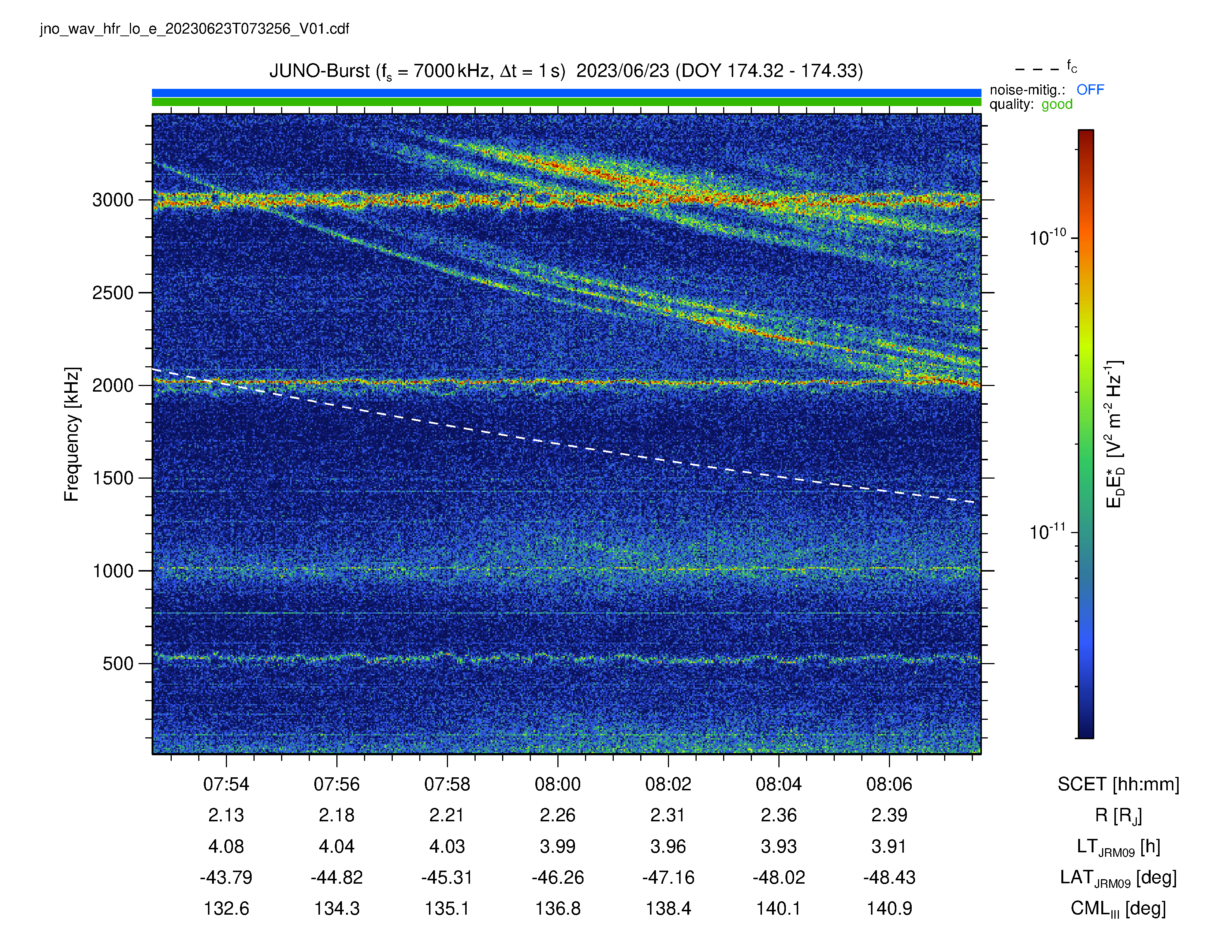Click the SCET [hh:mm] row label

pyautogui.click(x=1118, y=784)
